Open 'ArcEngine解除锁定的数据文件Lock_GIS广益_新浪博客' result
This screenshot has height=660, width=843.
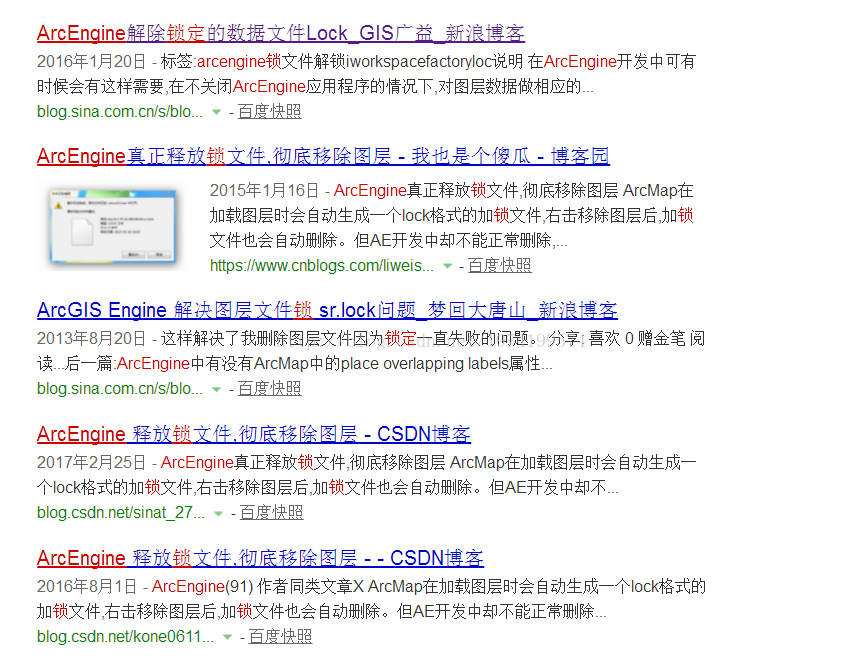(x=281, y=33)
